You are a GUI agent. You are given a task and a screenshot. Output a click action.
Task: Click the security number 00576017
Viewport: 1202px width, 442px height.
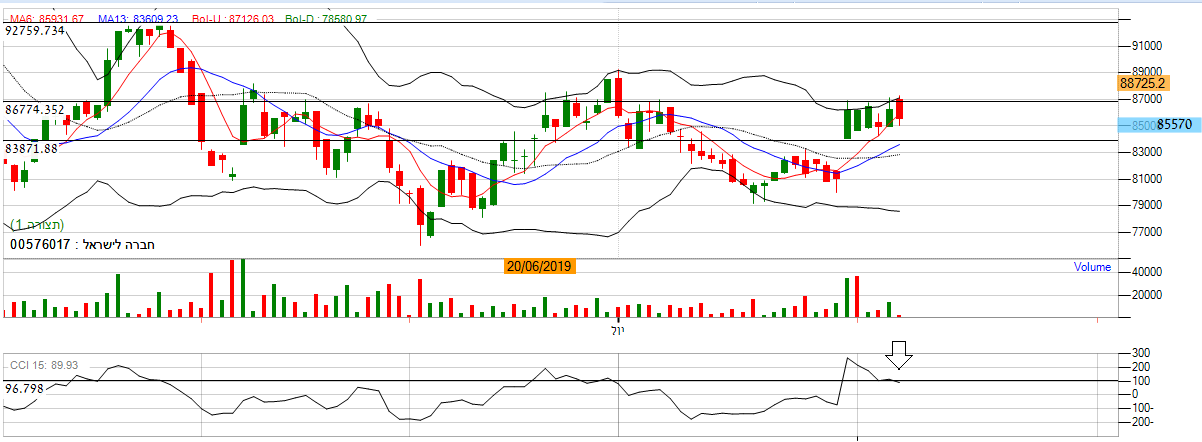point(40,244)
